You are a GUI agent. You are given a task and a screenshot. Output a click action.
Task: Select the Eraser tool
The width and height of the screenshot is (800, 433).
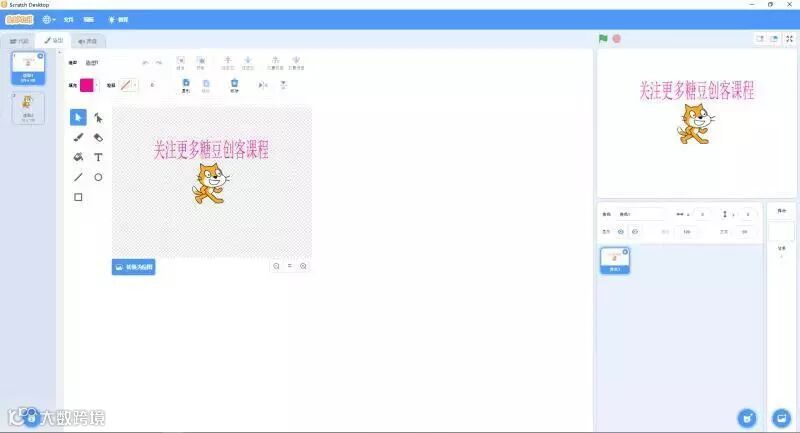pyautogui.click(x=98, y=137)
